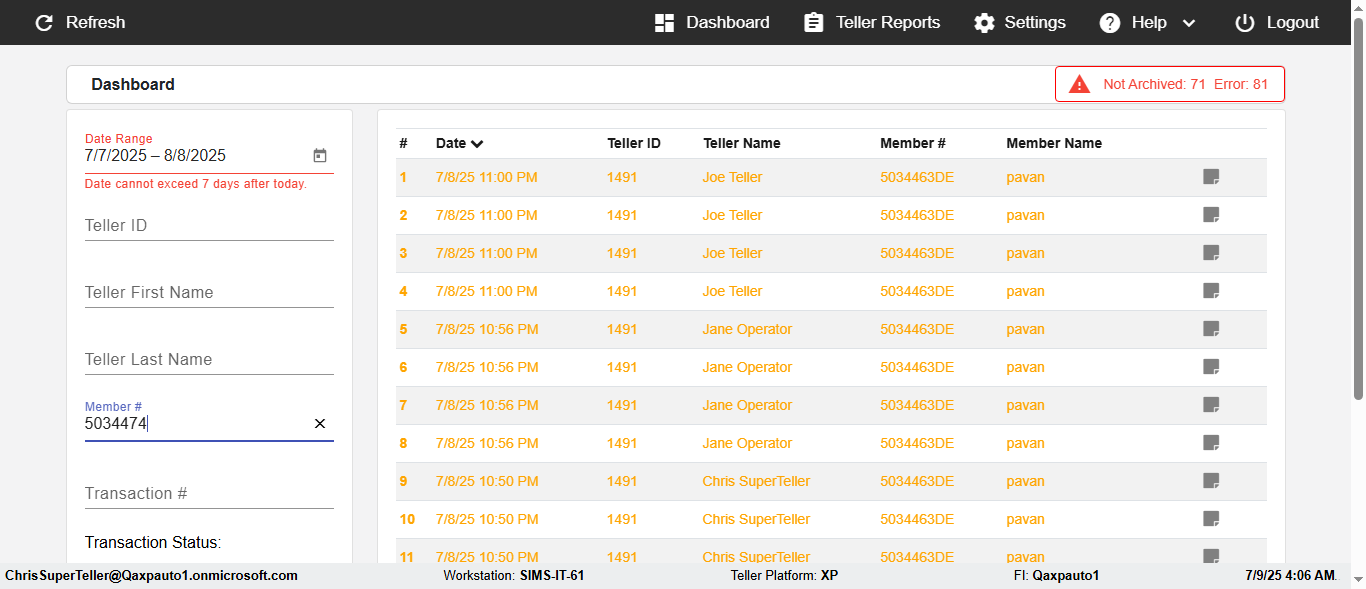Click the red warning triangle icon
Viewport: 1366px width, 589px height.
point(1079,85)
